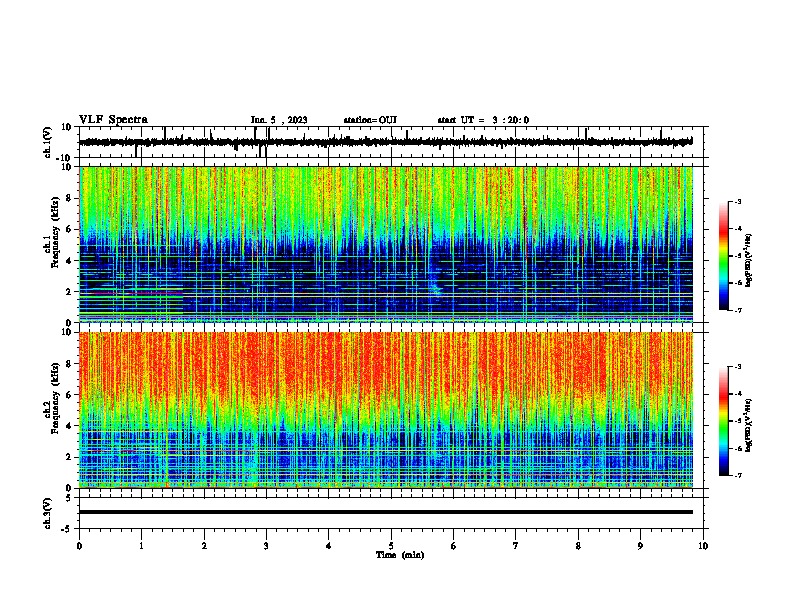Image resolution: width=792 pixels, height=612 pixels.
Task: Click the "-3" label on ch.2 colorbar
Action: coord(737,367)
